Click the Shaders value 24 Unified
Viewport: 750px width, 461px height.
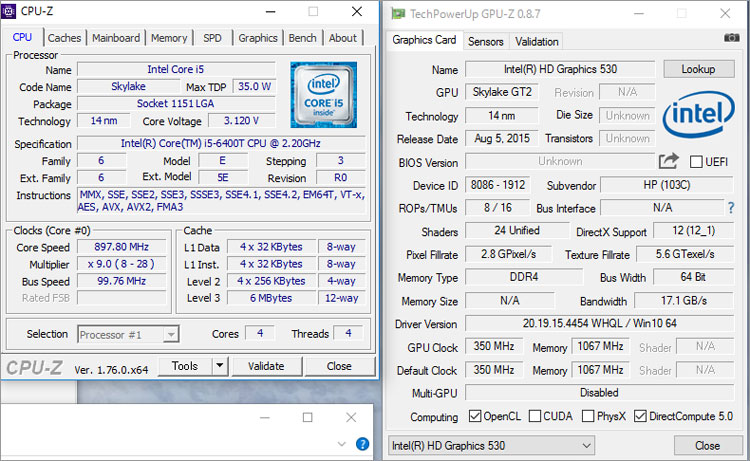coord(517,231)
